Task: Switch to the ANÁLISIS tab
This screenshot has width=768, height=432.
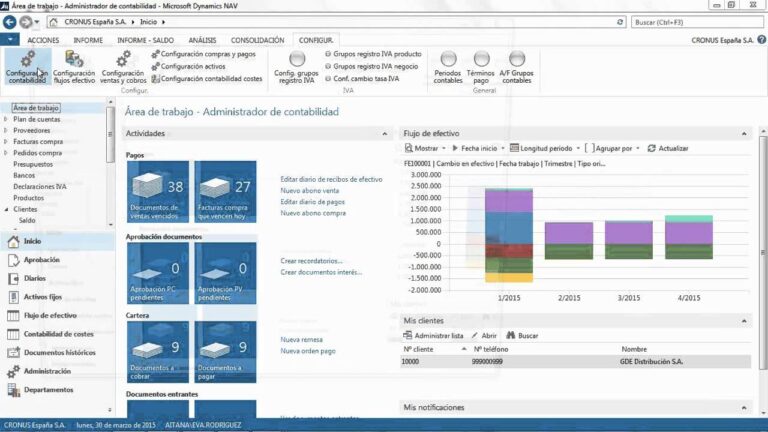Action: [202, 40]
